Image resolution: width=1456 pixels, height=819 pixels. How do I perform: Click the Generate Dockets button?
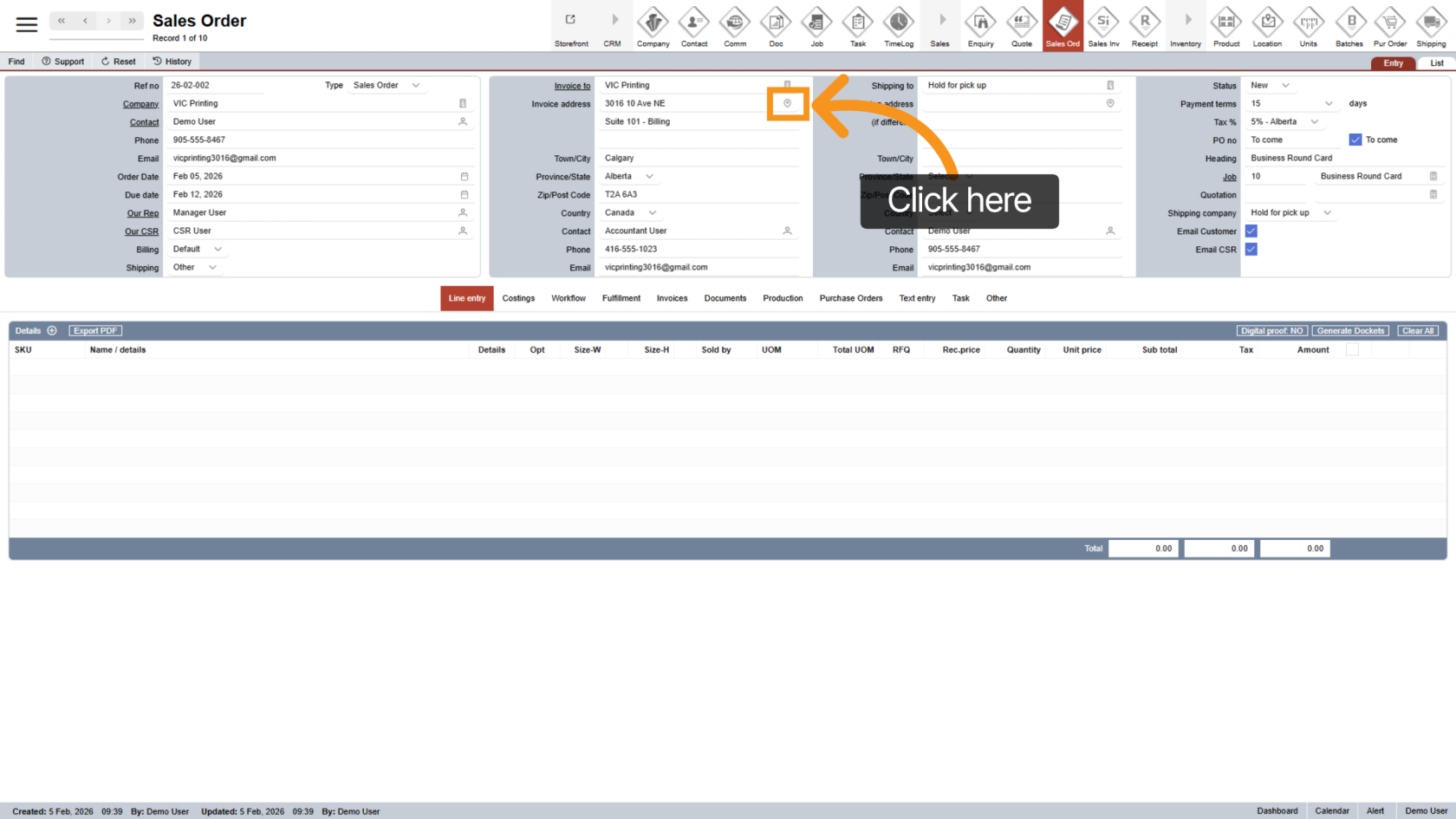pos(1350,331)
